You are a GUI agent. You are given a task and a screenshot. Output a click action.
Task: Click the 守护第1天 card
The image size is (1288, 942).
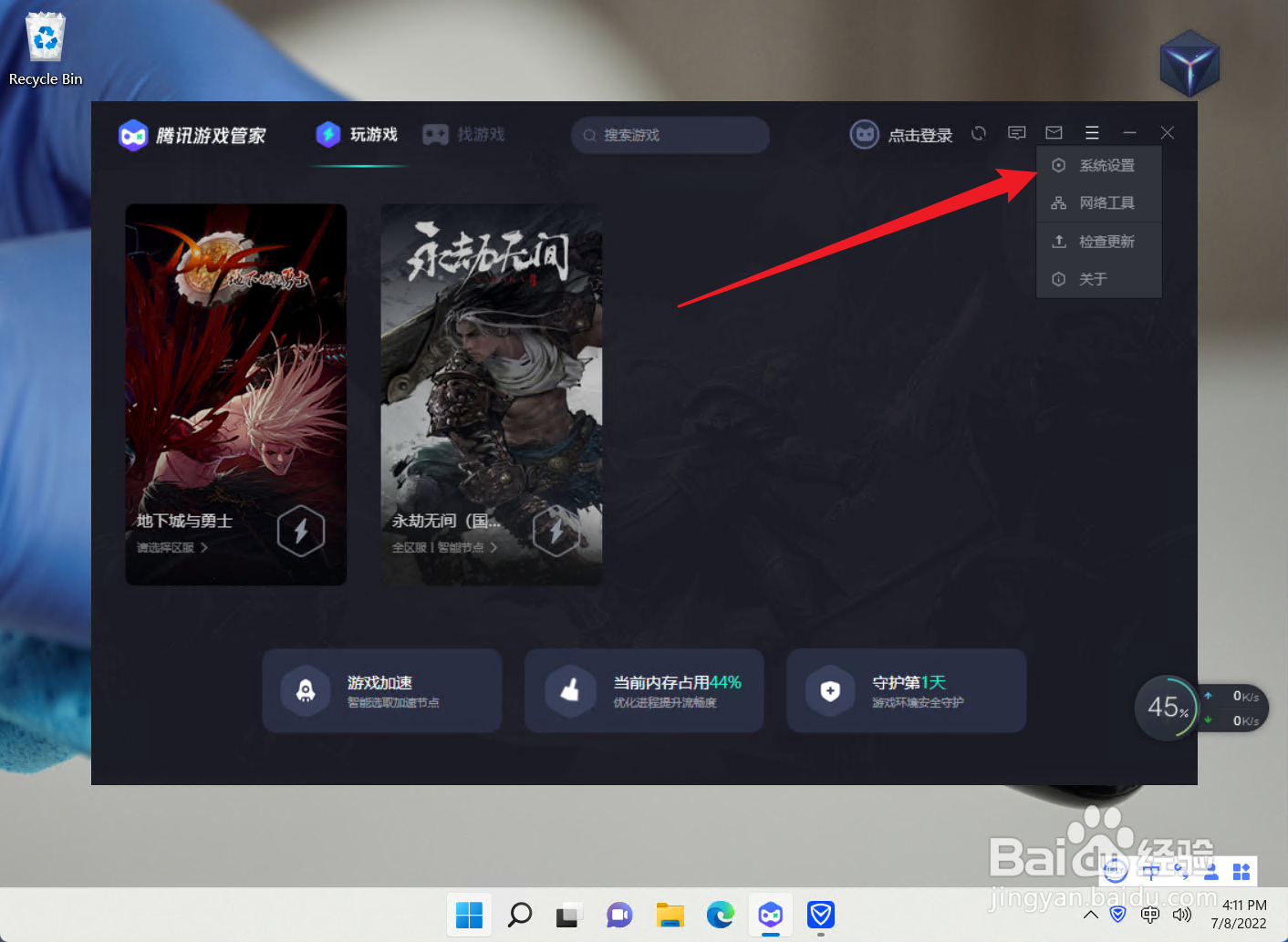tap(907, 691)
